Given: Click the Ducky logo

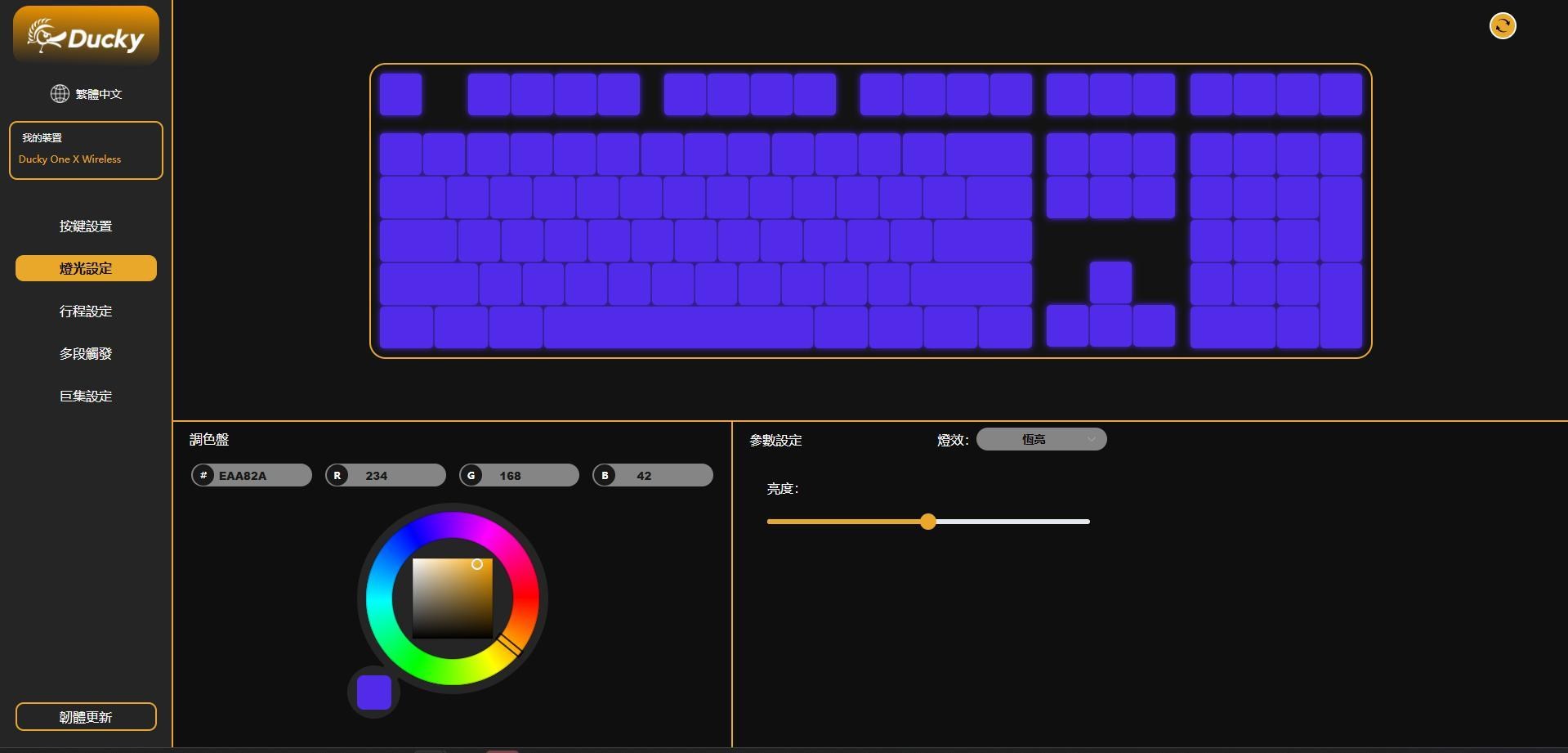Looking at the screenshot, I should (86, 36).
